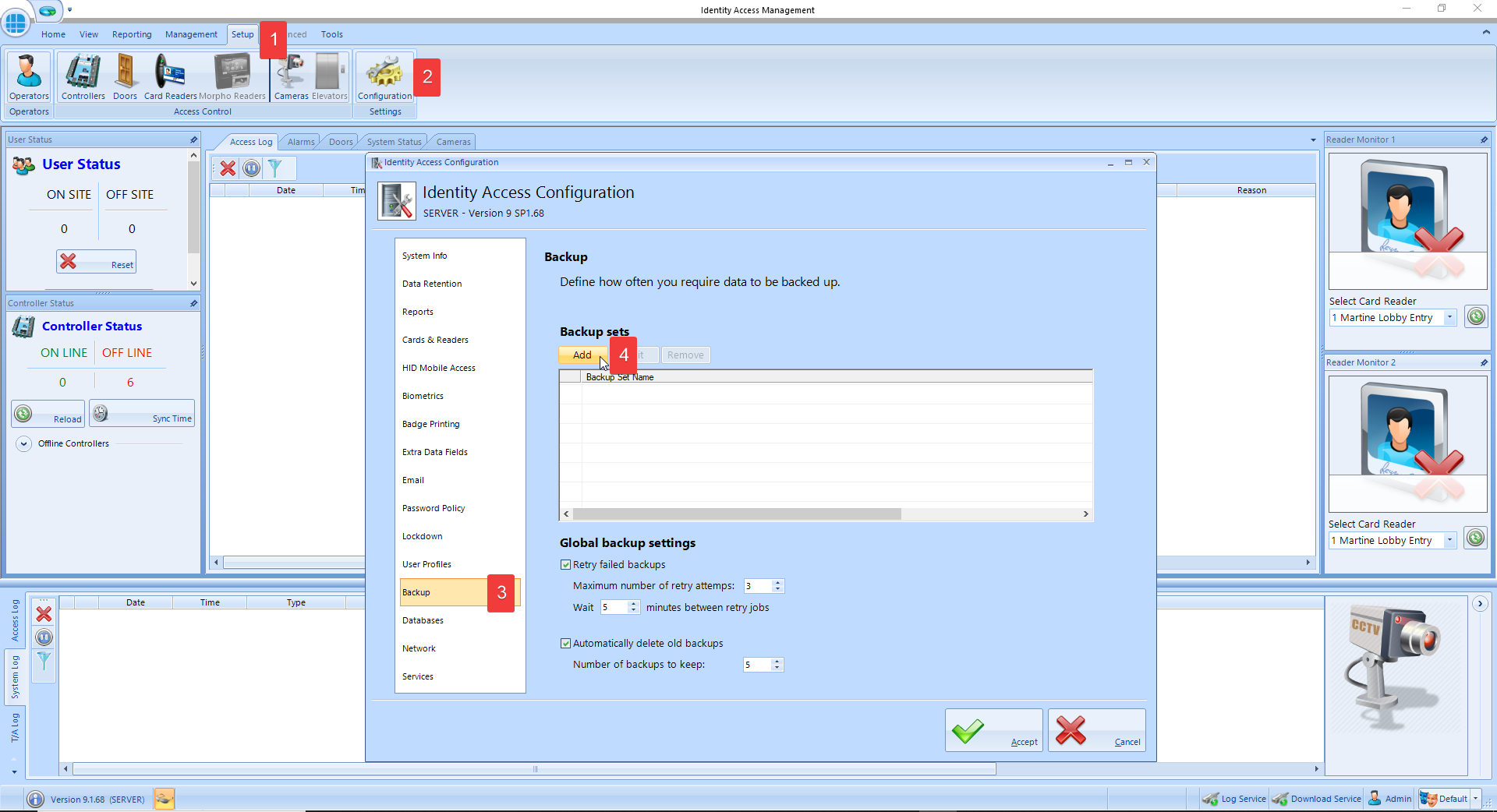Click the Remove backup set button
The height and width of the screenshot is (812, 1497).
click(685, 355)
